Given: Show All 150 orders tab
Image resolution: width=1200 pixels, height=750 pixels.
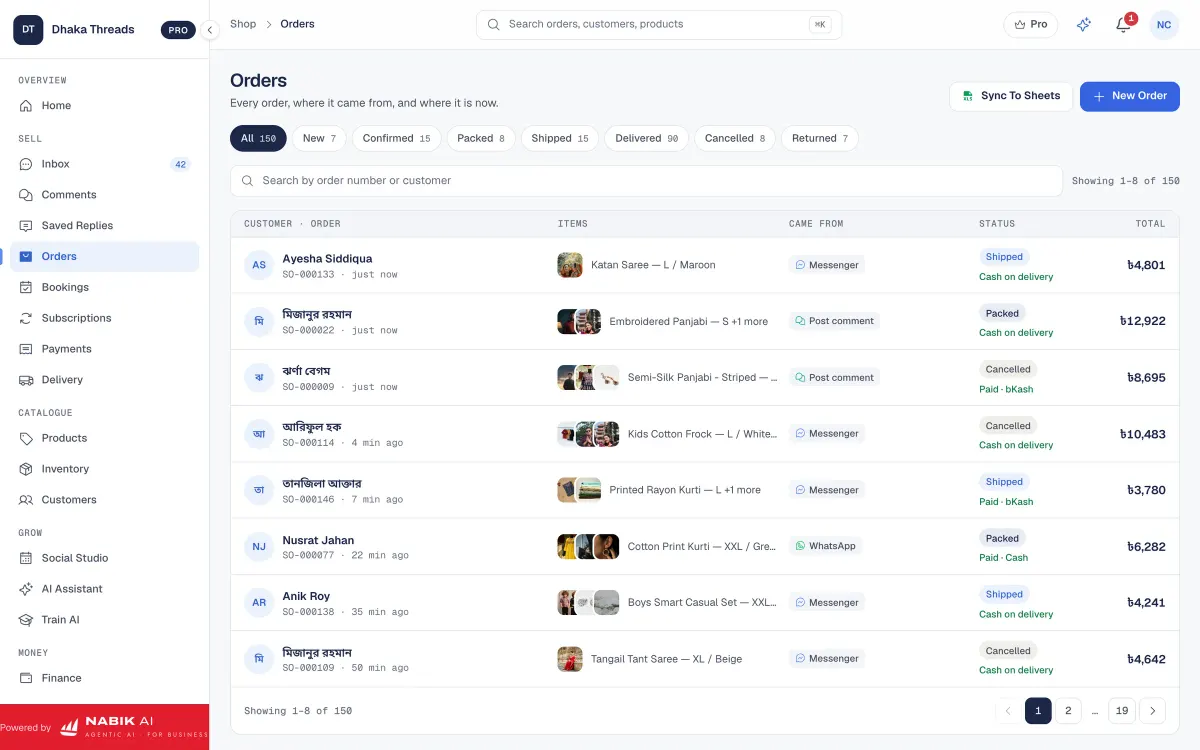Looking at the screenshot, I should pyautogui.click(x=258, y=138).
